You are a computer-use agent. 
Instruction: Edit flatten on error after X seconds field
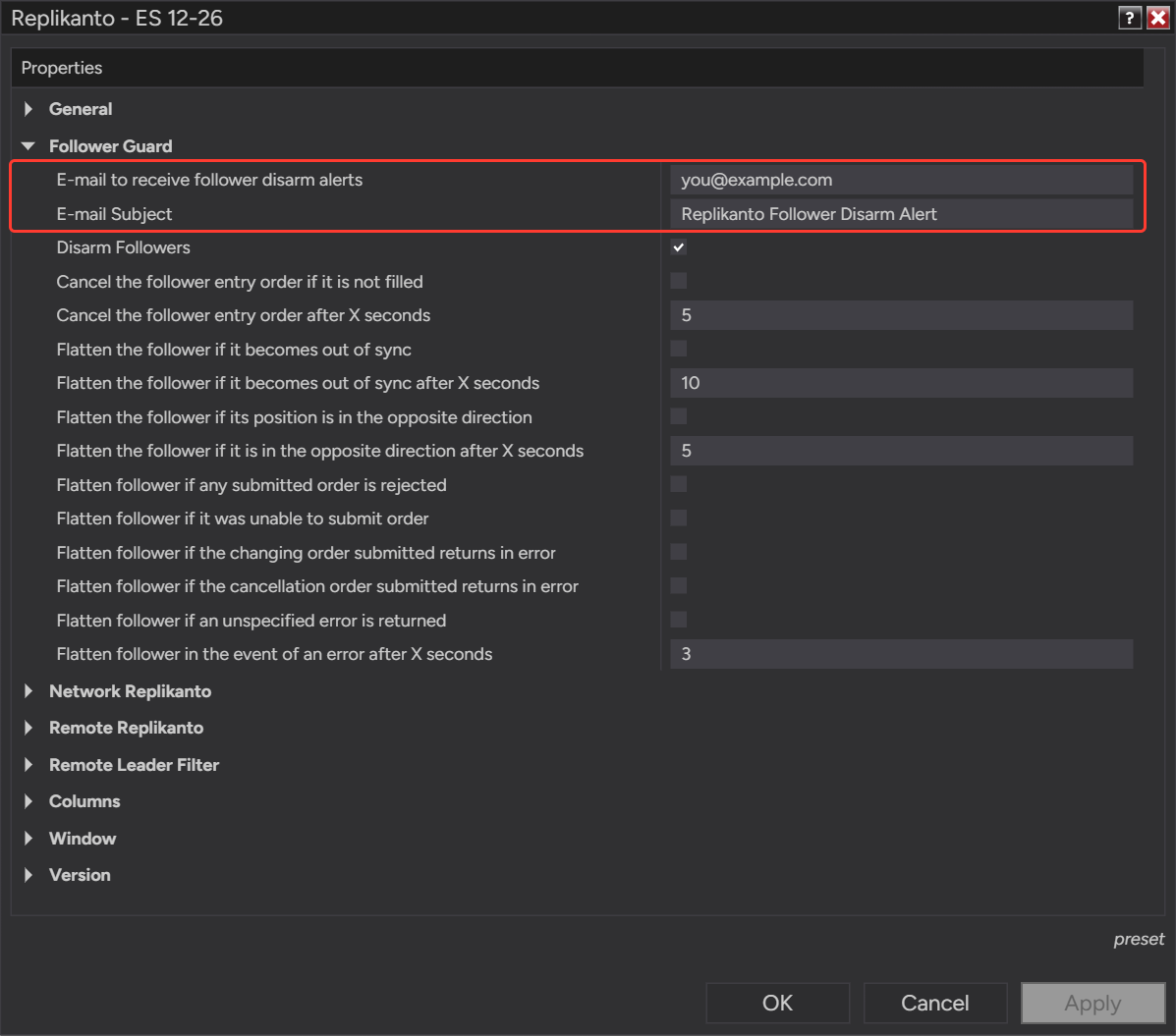902,654
